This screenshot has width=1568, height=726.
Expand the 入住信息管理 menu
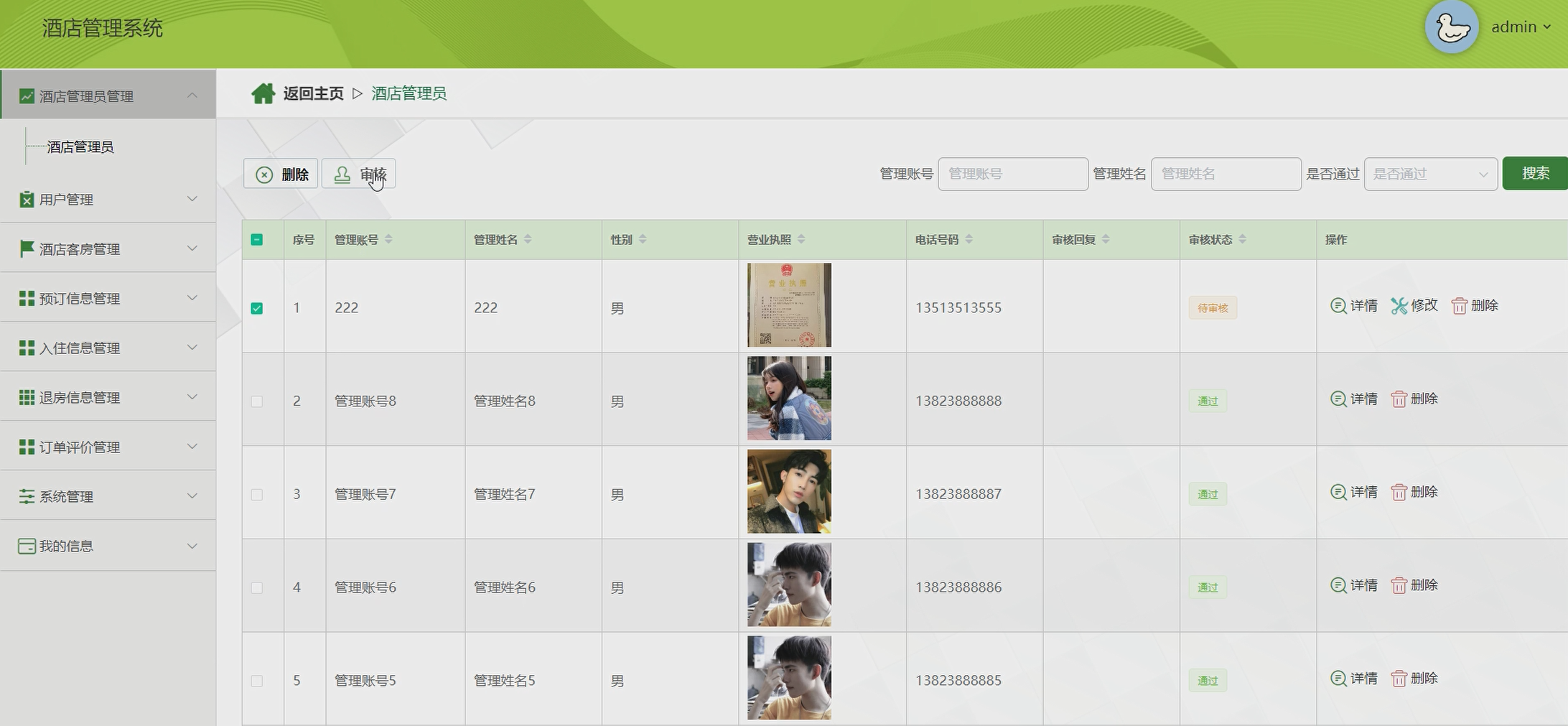(108, 348)
